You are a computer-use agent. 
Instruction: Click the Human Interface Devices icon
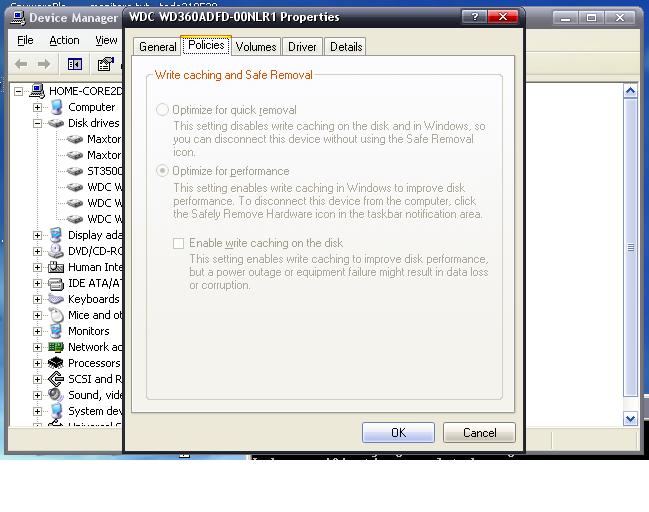(x=56, y=267)
